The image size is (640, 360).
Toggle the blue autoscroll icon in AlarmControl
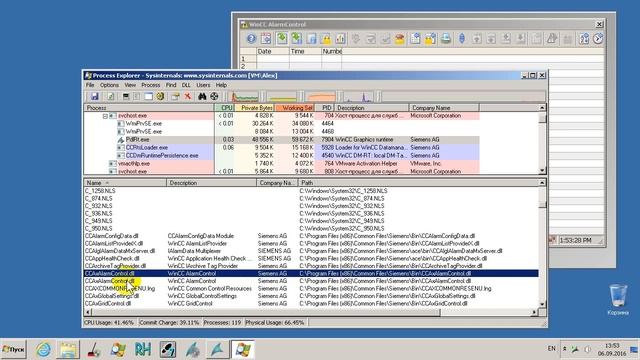(x=462, y=39)
